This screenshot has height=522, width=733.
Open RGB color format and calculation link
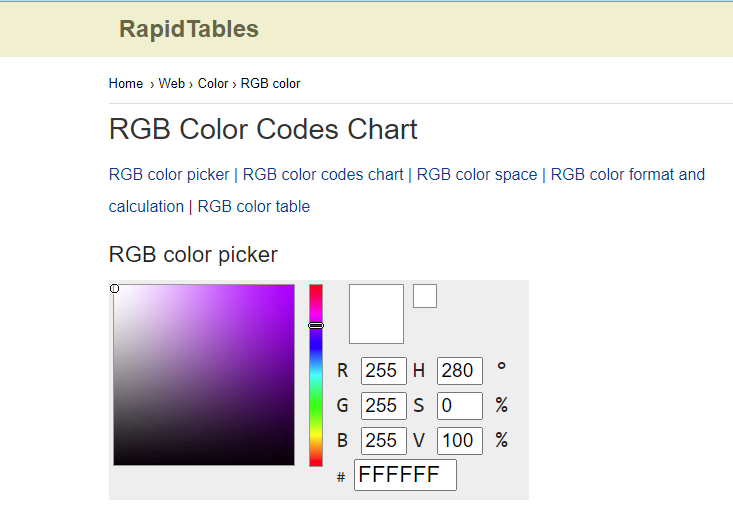coord(627,174)
